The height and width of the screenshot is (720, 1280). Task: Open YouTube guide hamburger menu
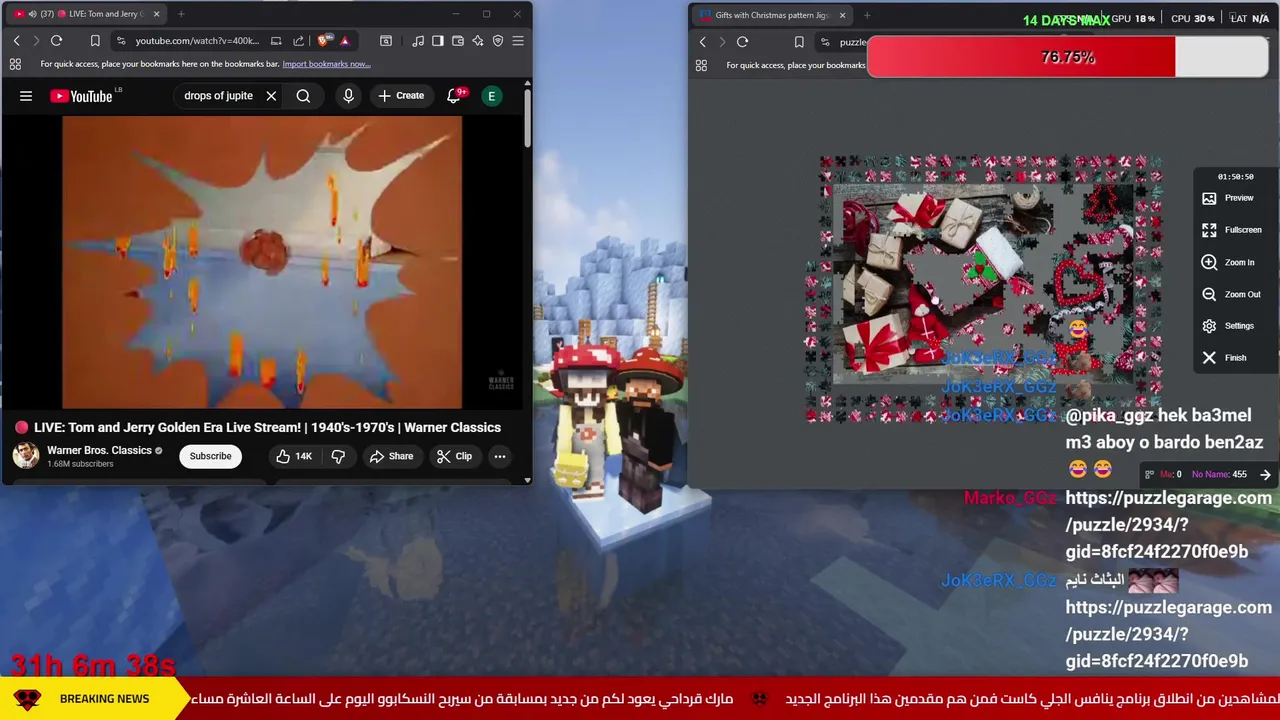tap(26, 96)
